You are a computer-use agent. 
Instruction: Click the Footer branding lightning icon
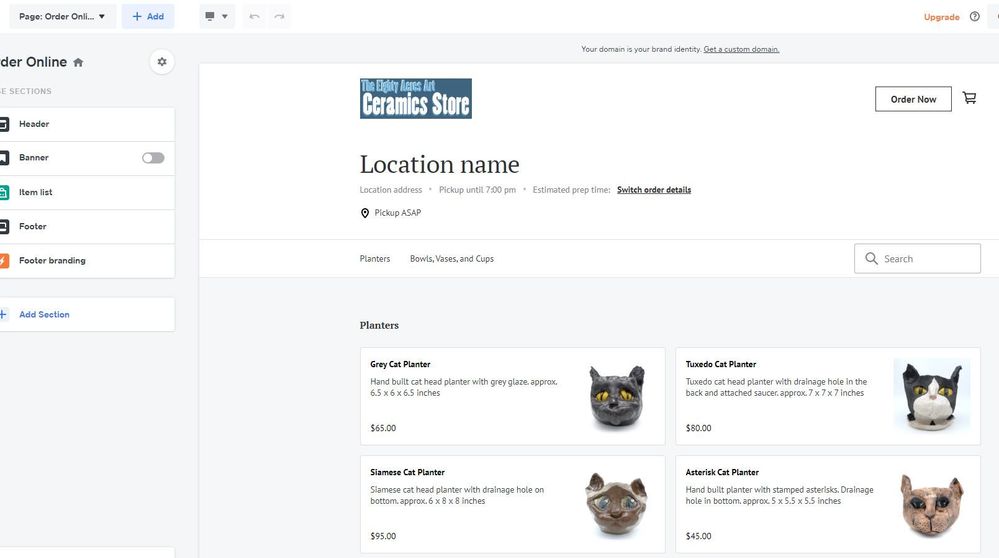pyautogui.click(x=4, y=261)
